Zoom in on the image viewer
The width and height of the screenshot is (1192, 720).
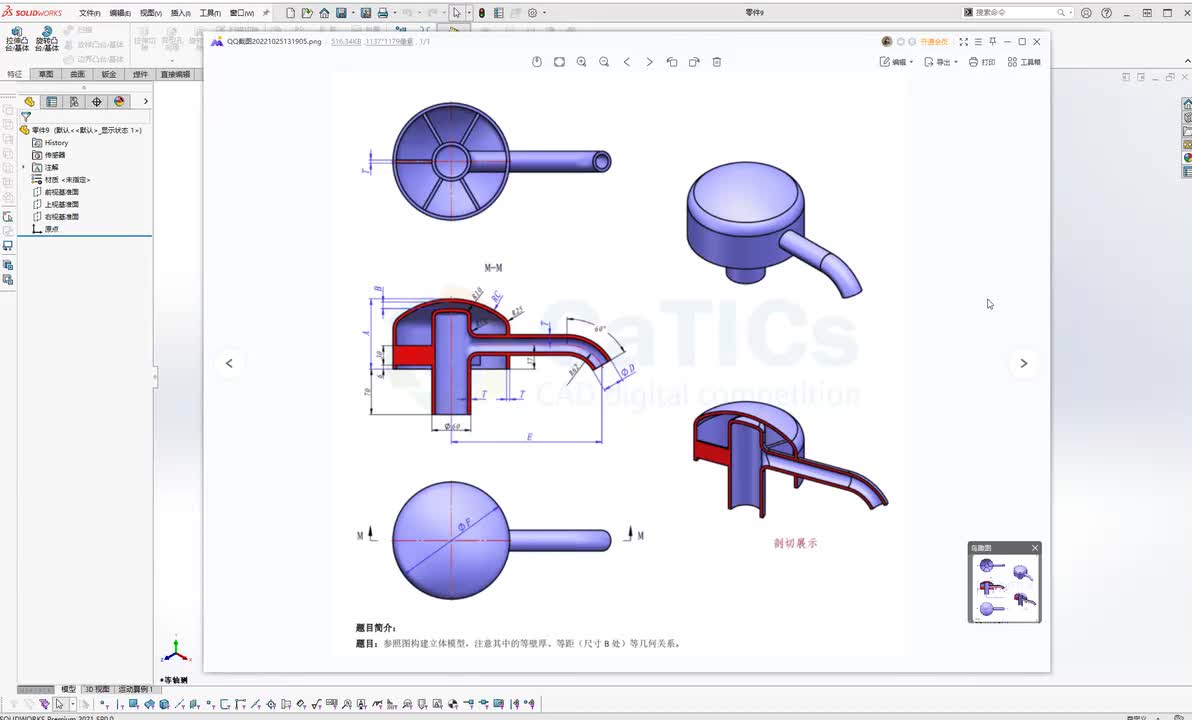pyautogui.click(x=582, y=62)
